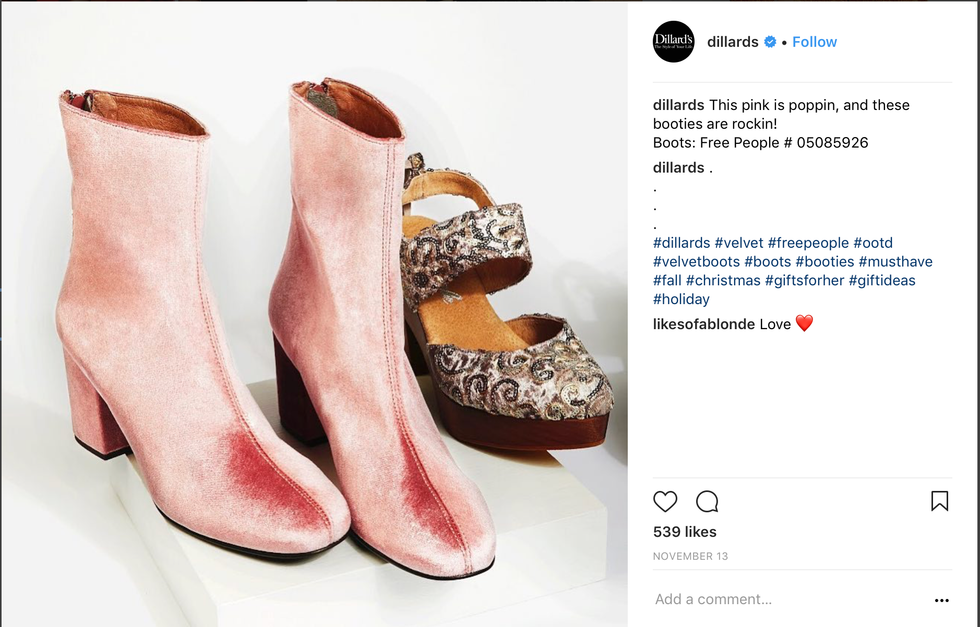Select the #velvetboots hashtag
Screen dimensions: 980x627
(696, 262)
